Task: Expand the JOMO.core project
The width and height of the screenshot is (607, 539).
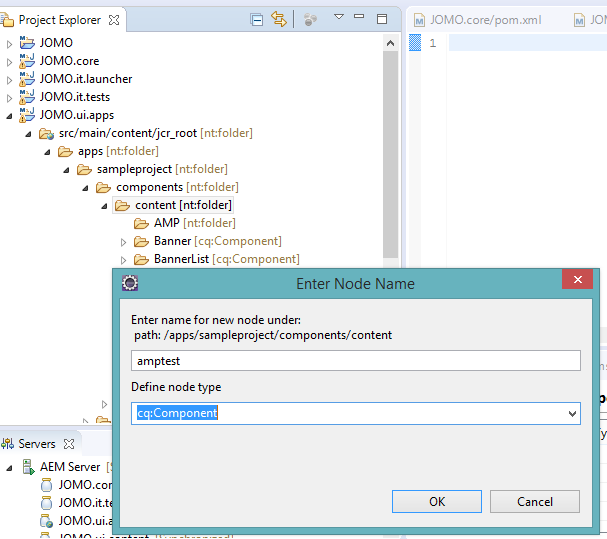Action: (9, 62)
